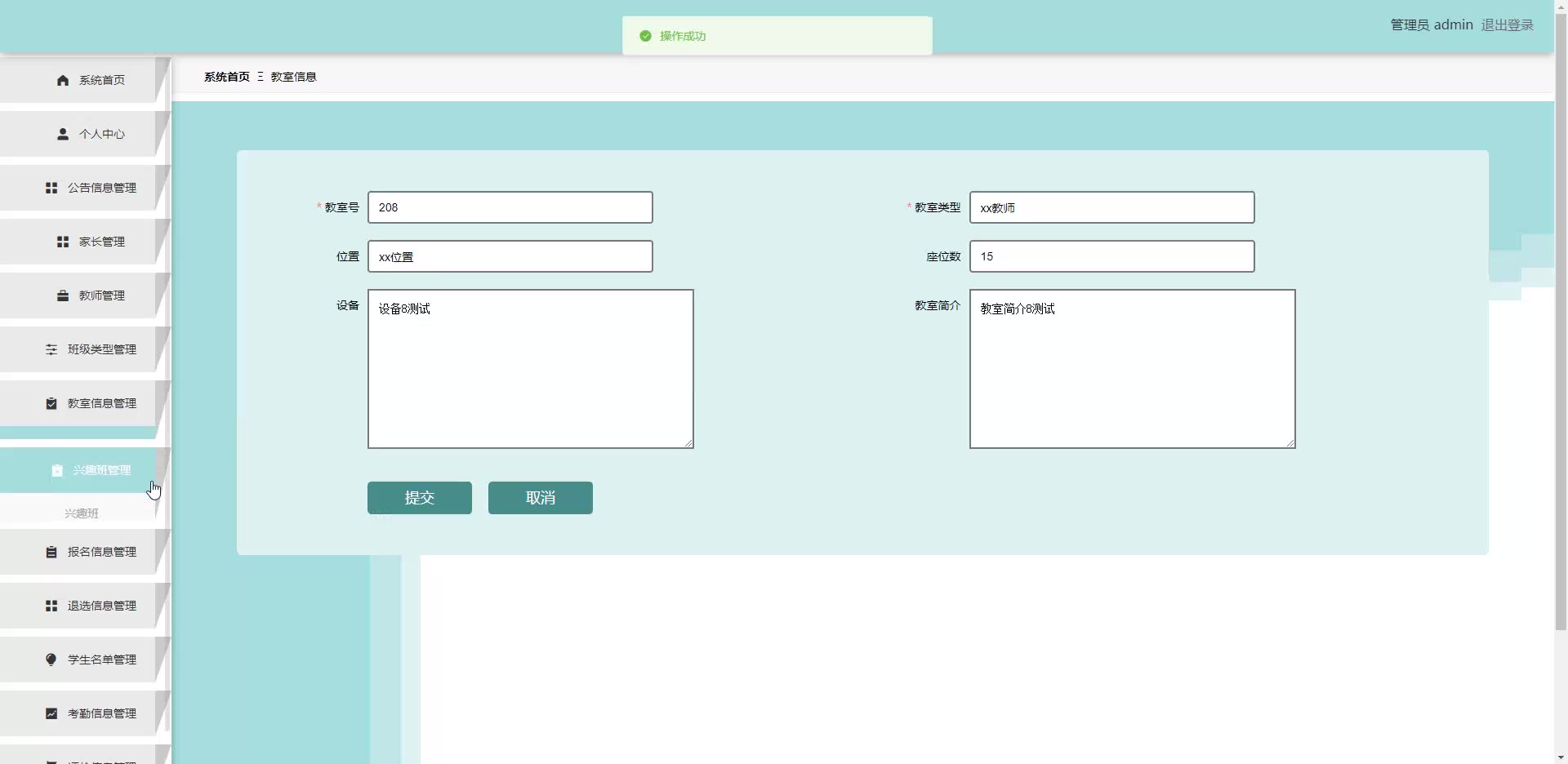
Task: Click the 退出登录 link
Action: (x=1508, y=25)
